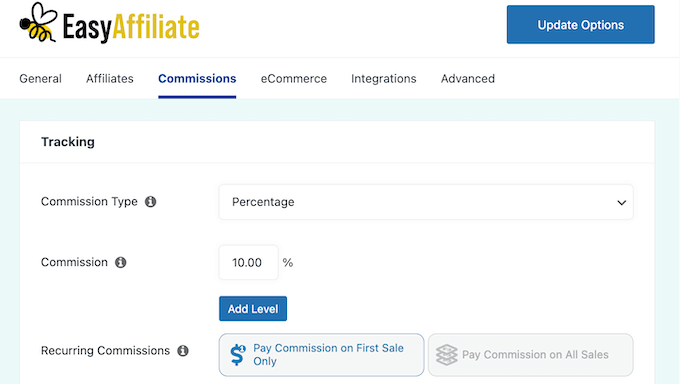Click the info icon beside Commission
The width and height of the screenshot is (680, 384).
pyautogui.click(x=121, y=263)
